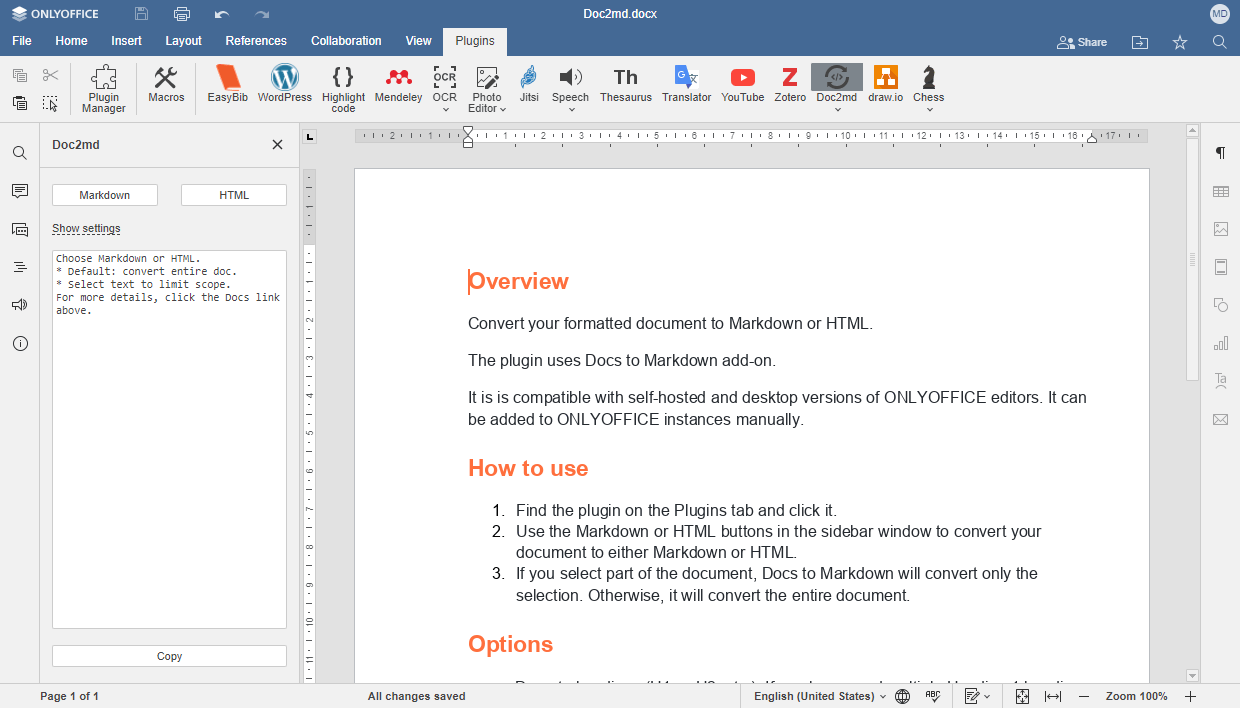Screen dimensions: 1240x708
Task: Click the Redo arrow icon
Action: click(x=262, y=14)
